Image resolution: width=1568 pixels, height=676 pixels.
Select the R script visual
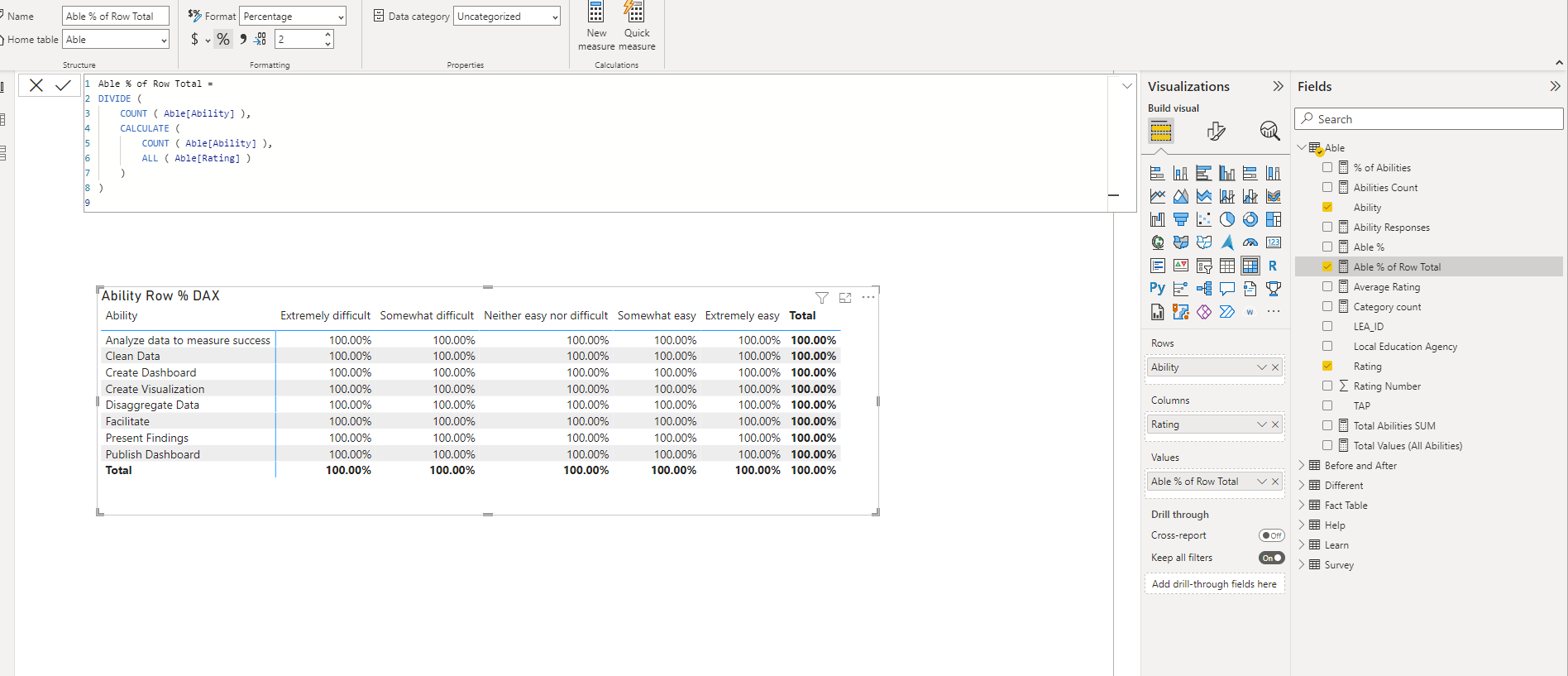1274,266
